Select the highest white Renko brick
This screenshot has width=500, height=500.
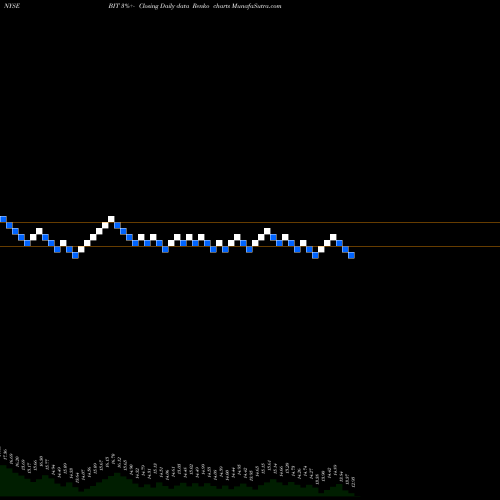tap(111, 219)
